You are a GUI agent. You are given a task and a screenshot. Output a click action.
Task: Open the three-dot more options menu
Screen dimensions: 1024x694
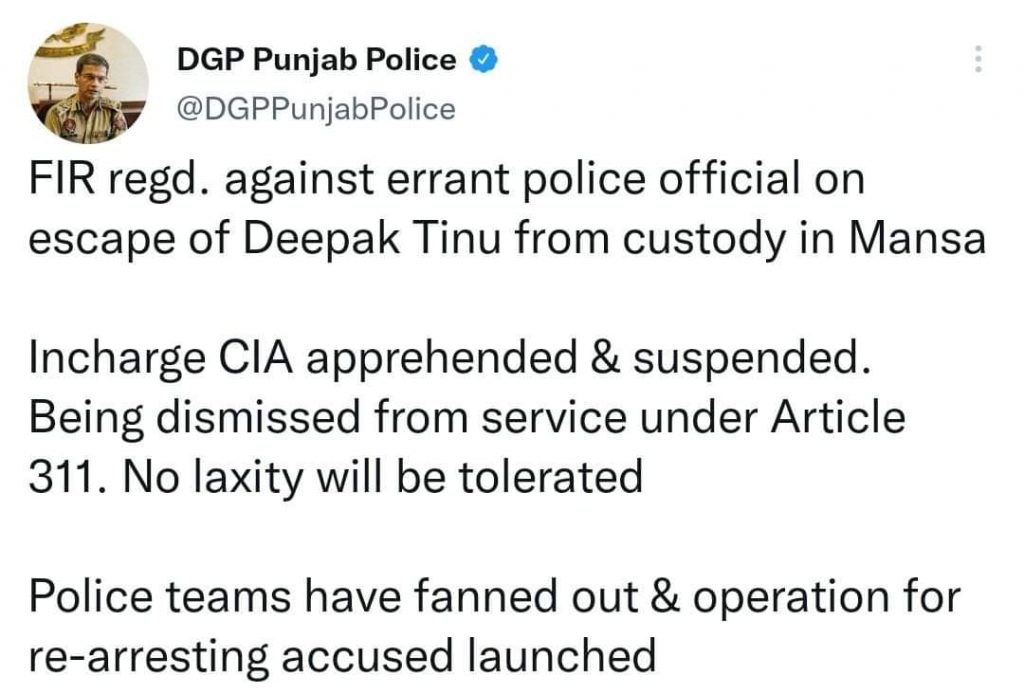pyautogui.click(x=977, y=60)
